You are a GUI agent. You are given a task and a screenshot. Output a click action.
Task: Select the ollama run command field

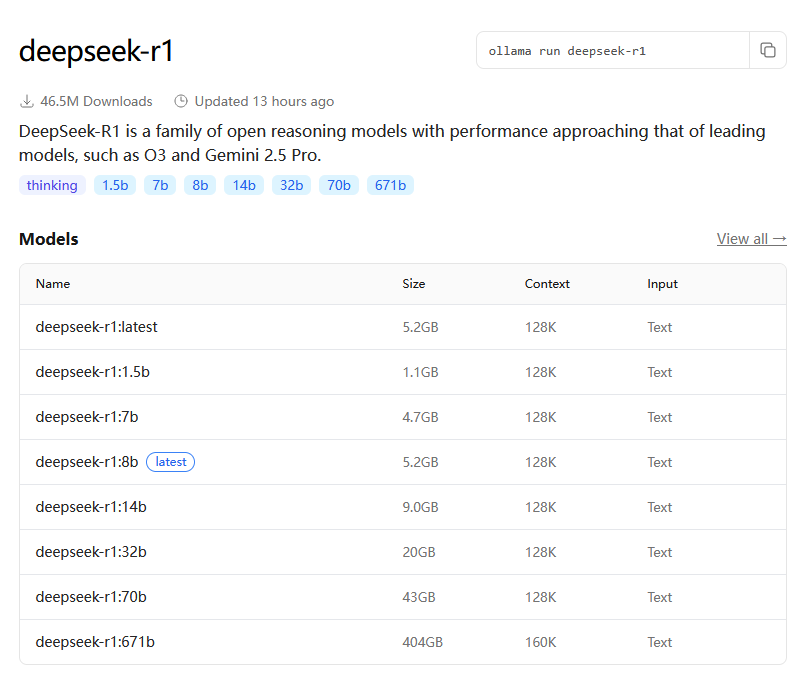612,50
